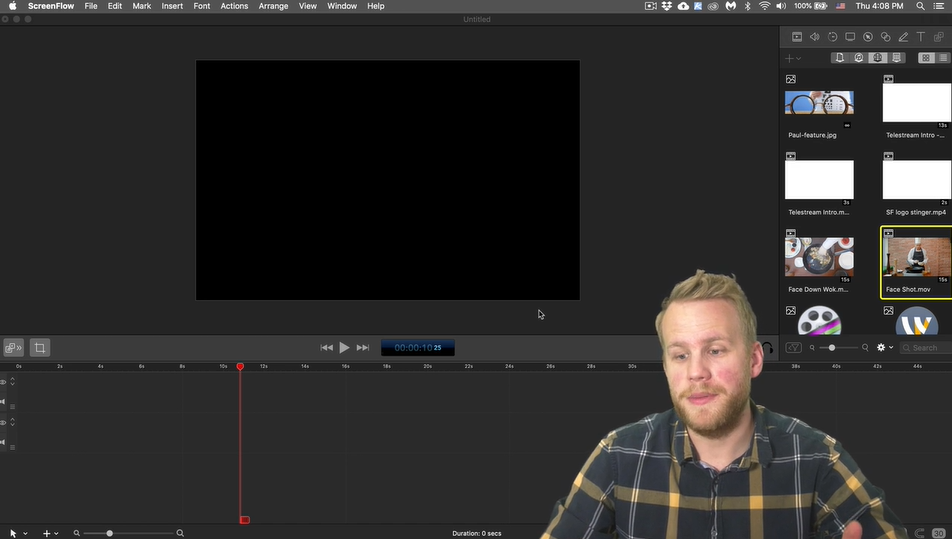Open the Font menu
This screenshot has height=539, width=952.
tap(202, 6)
